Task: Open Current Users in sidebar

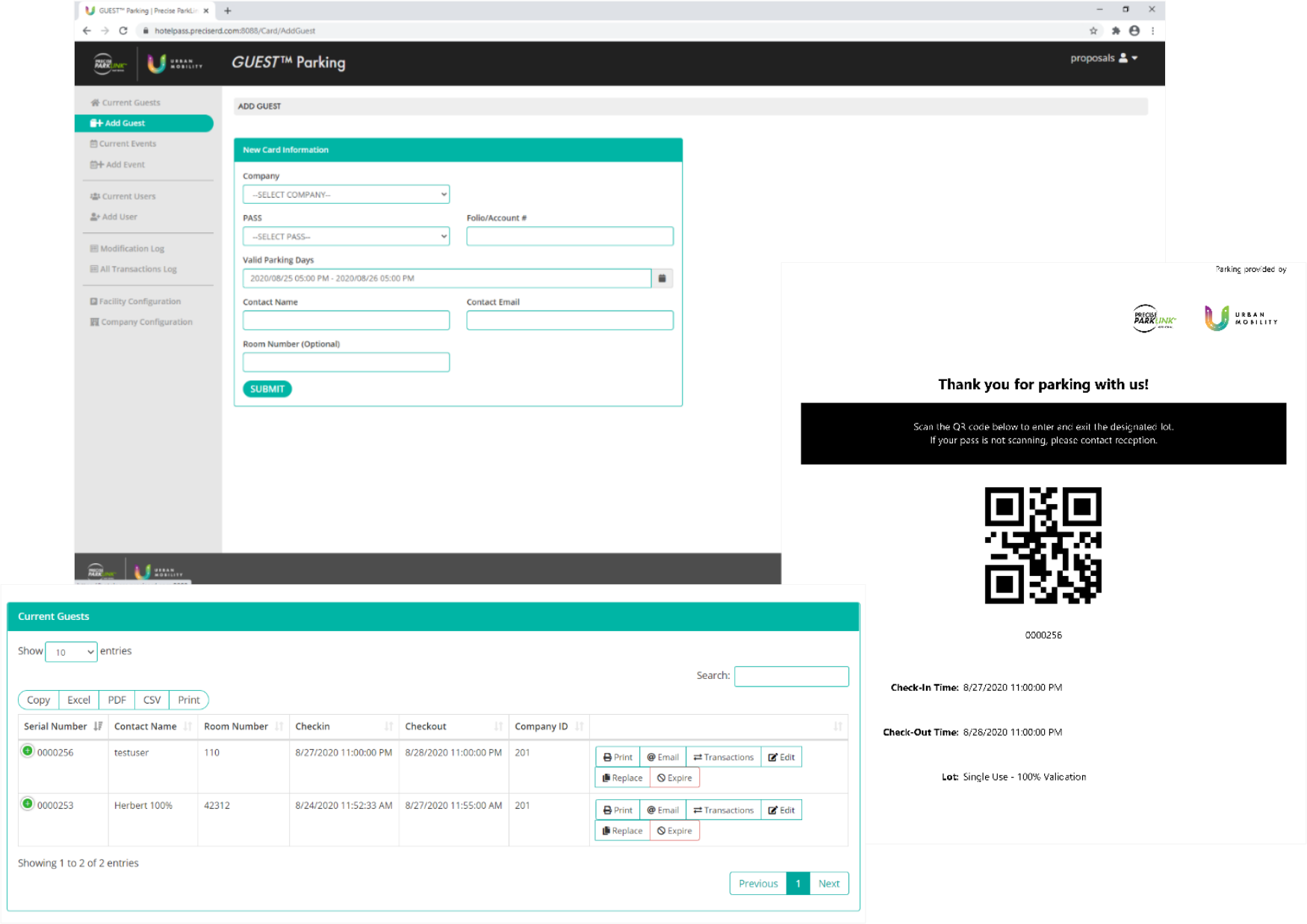Action: coord(122,196)
